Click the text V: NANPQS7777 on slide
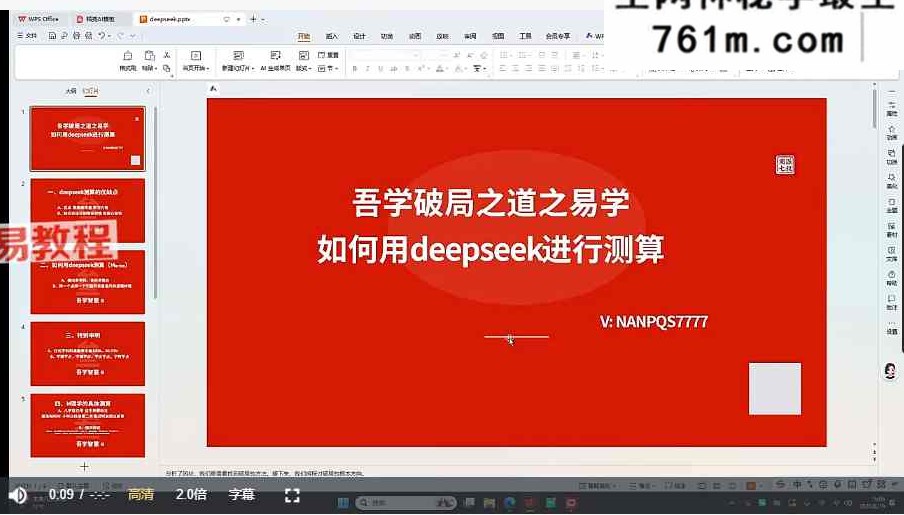Screen dimensions: 904x515 (x=654, y=322)
